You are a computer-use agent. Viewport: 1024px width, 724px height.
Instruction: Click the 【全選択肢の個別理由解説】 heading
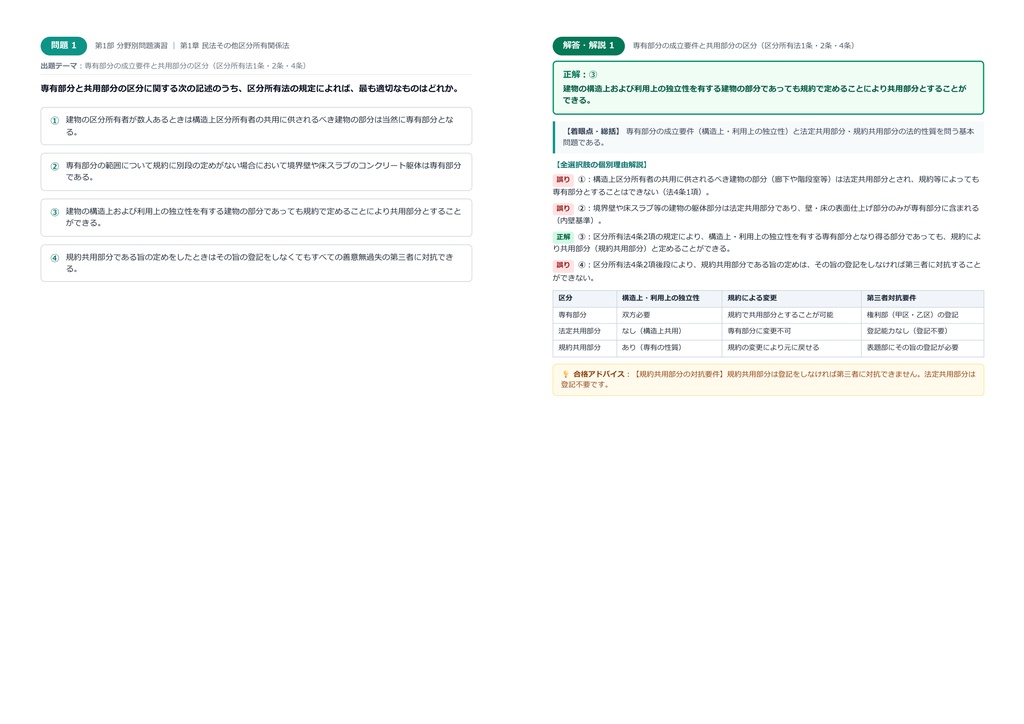click(600, 165)
